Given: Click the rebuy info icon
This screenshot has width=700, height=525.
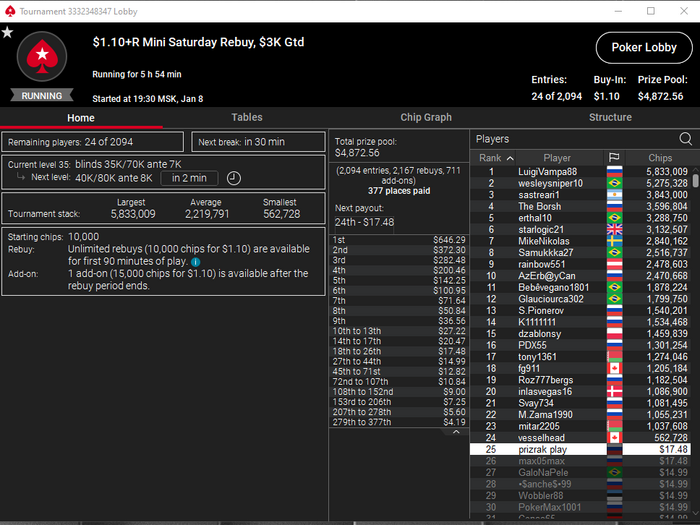Looking at the screenshot, I should [196, 262].
